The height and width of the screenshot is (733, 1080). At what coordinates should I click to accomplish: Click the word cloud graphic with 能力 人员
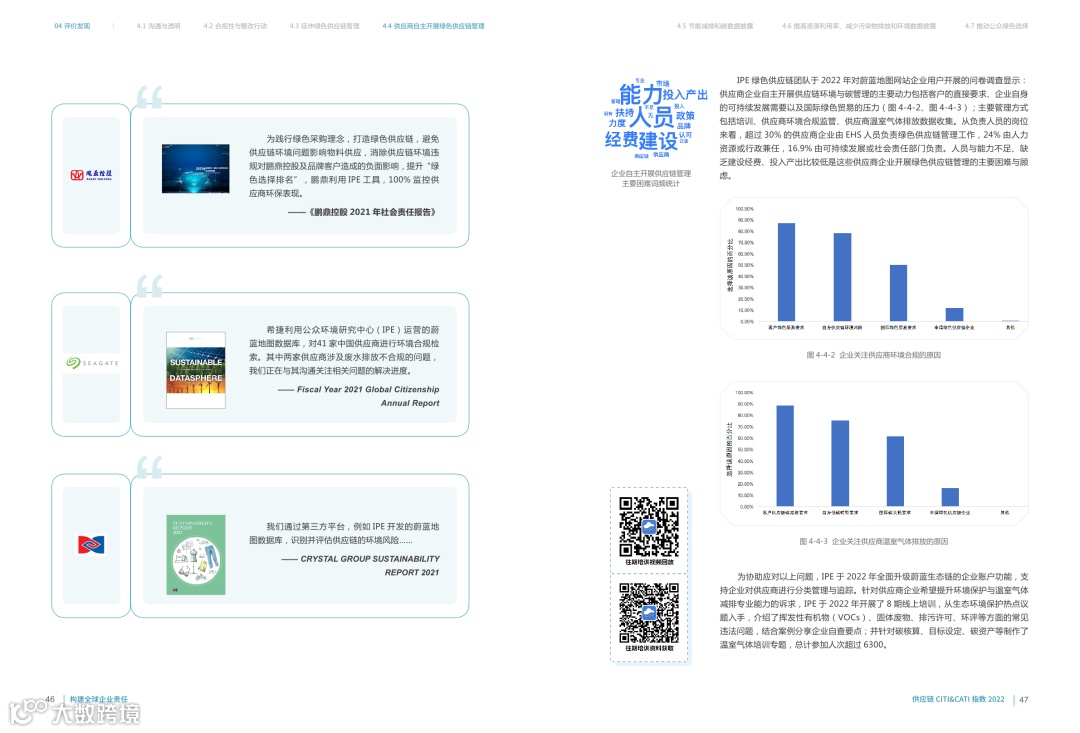pos(654,118)
